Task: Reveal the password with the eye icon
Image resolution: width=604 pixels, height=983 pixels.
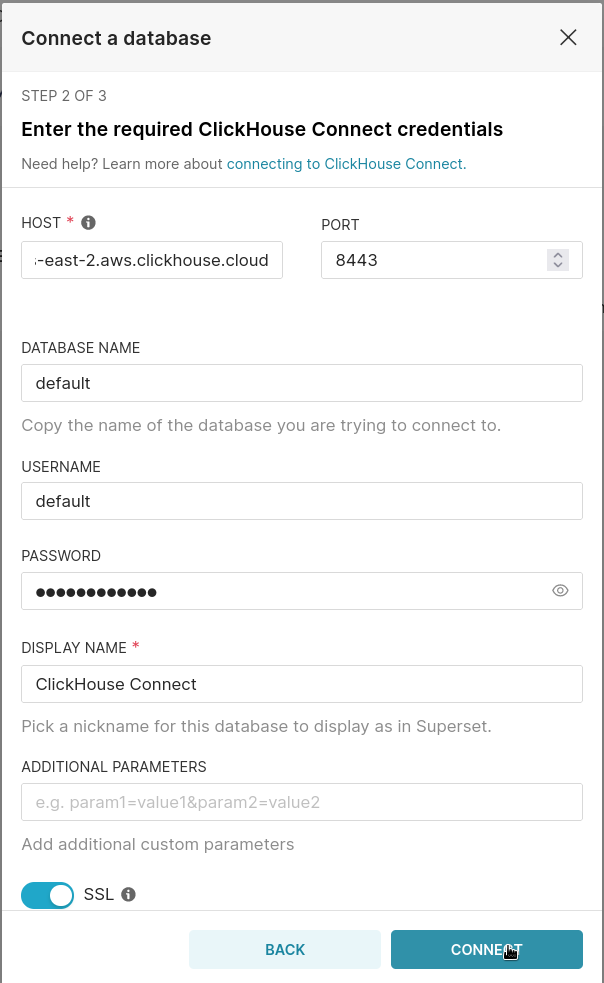Action: click(560, 590)
